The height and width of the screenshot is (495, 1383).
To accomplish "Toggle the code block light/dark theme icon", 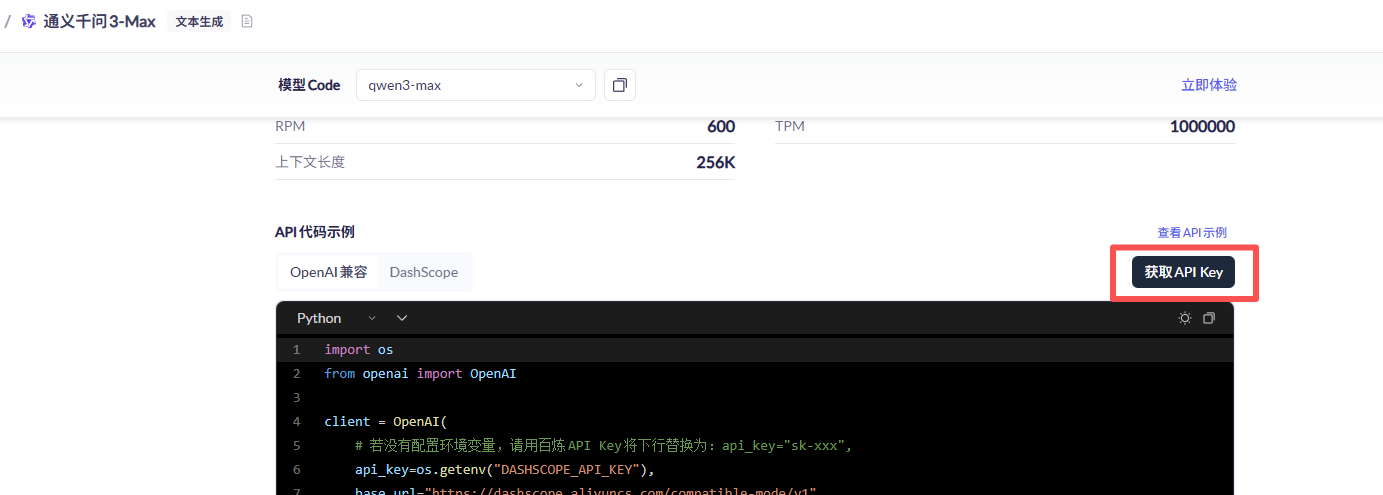I will point(1185,318).
